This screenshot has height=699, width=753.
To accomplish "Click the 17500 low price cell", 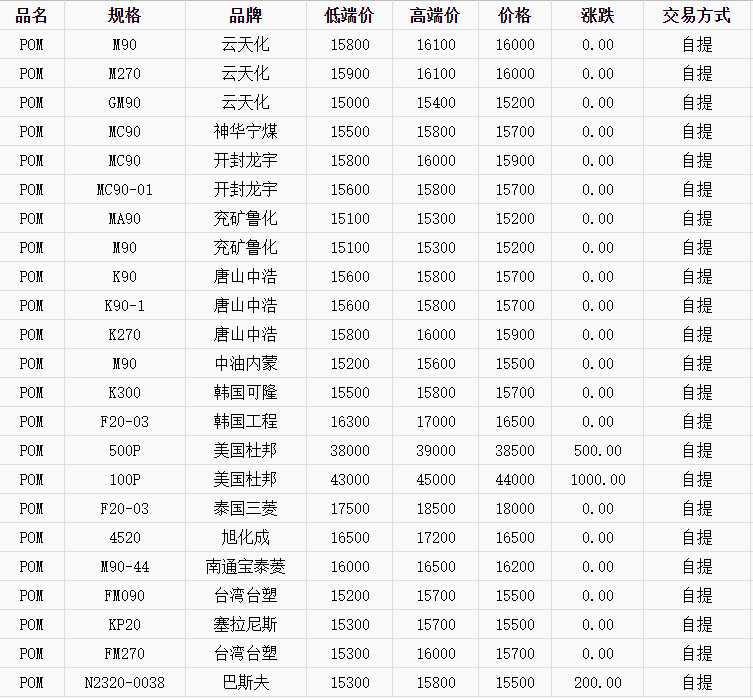I will (350, 508).
